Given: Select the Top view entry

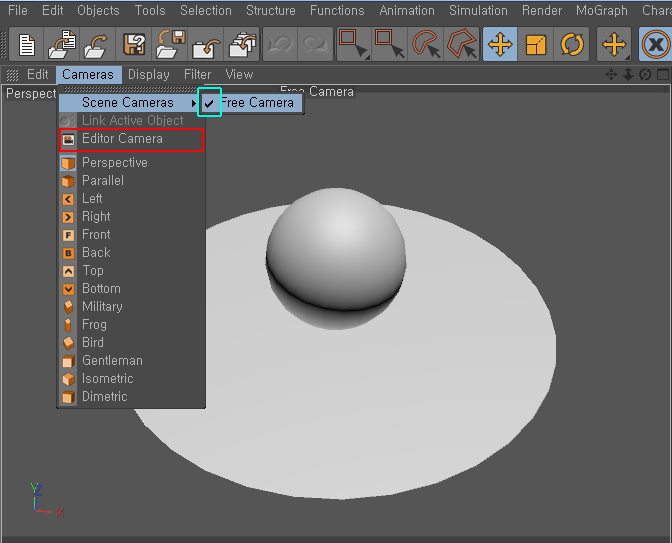Looking at the screenshot, I should pyautogui.click(x=131, y=271).
